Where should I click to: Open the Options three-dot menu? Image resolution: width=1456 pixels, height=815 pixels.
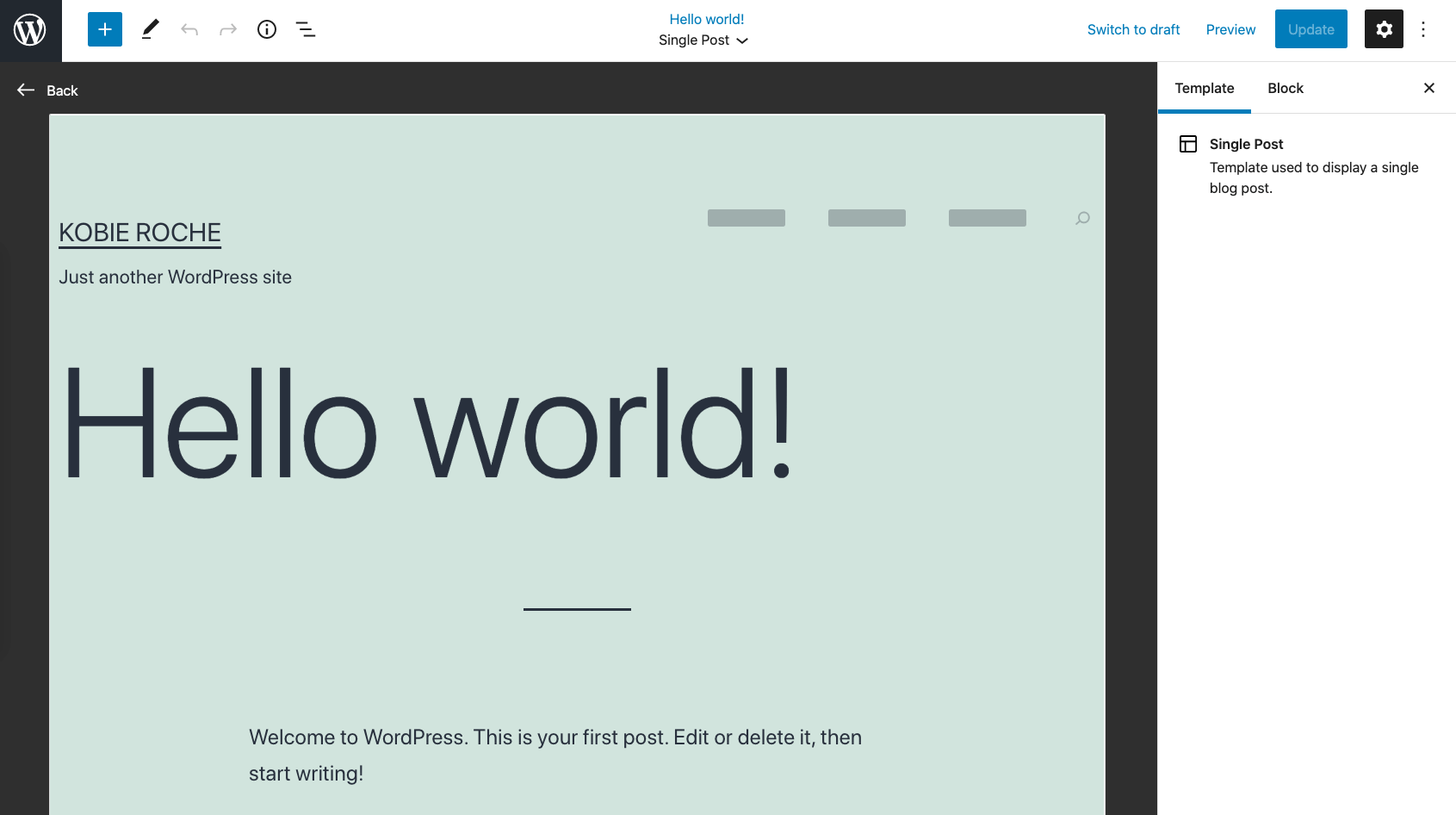click(x=1423, y=29)
